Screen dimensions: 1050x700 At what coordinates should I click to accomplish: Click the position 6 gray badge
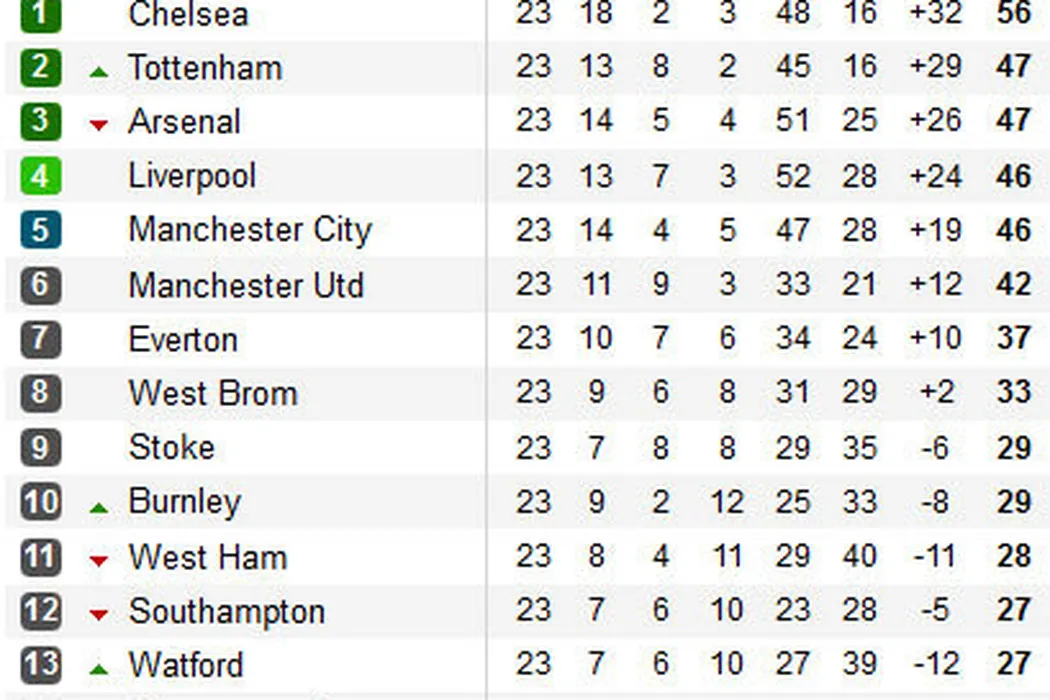pyautogui.click(x=40, y=285)
